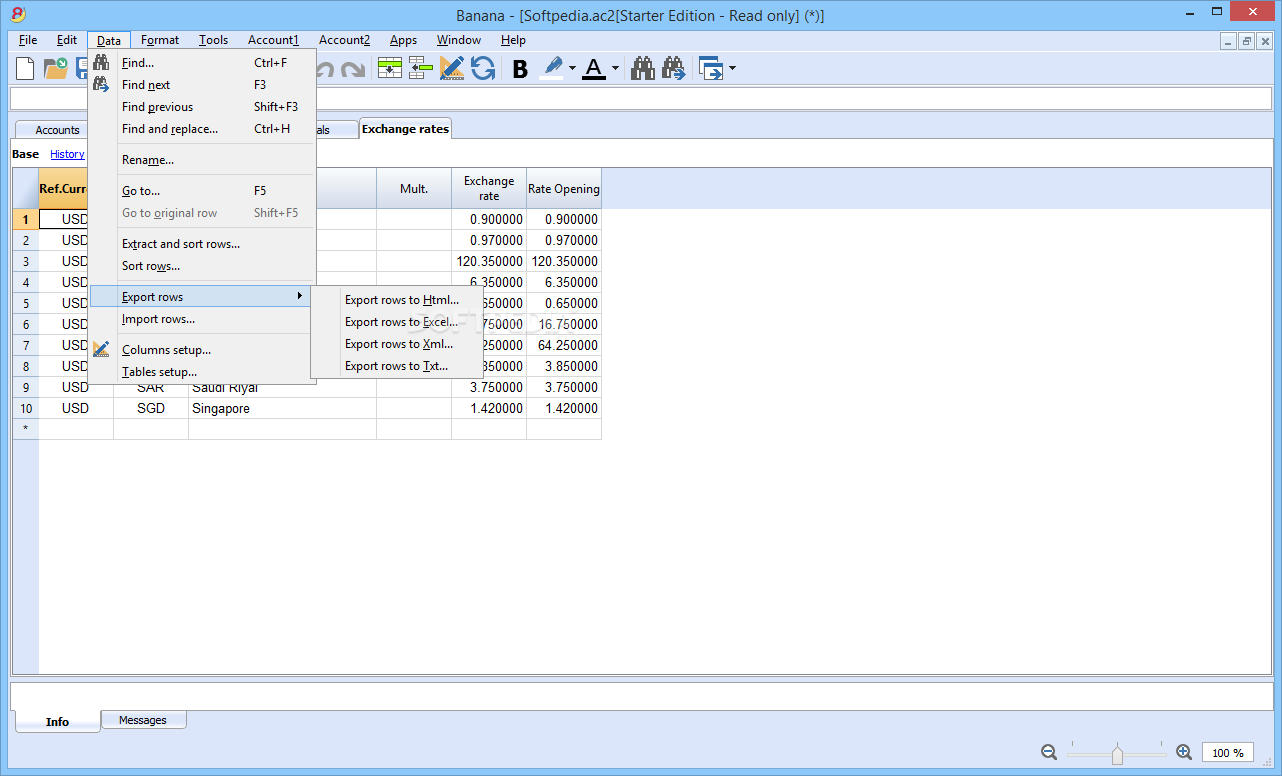This screenshot has width=1282, height=776.
Task: Apply the font color A icon
Action: 594,68
